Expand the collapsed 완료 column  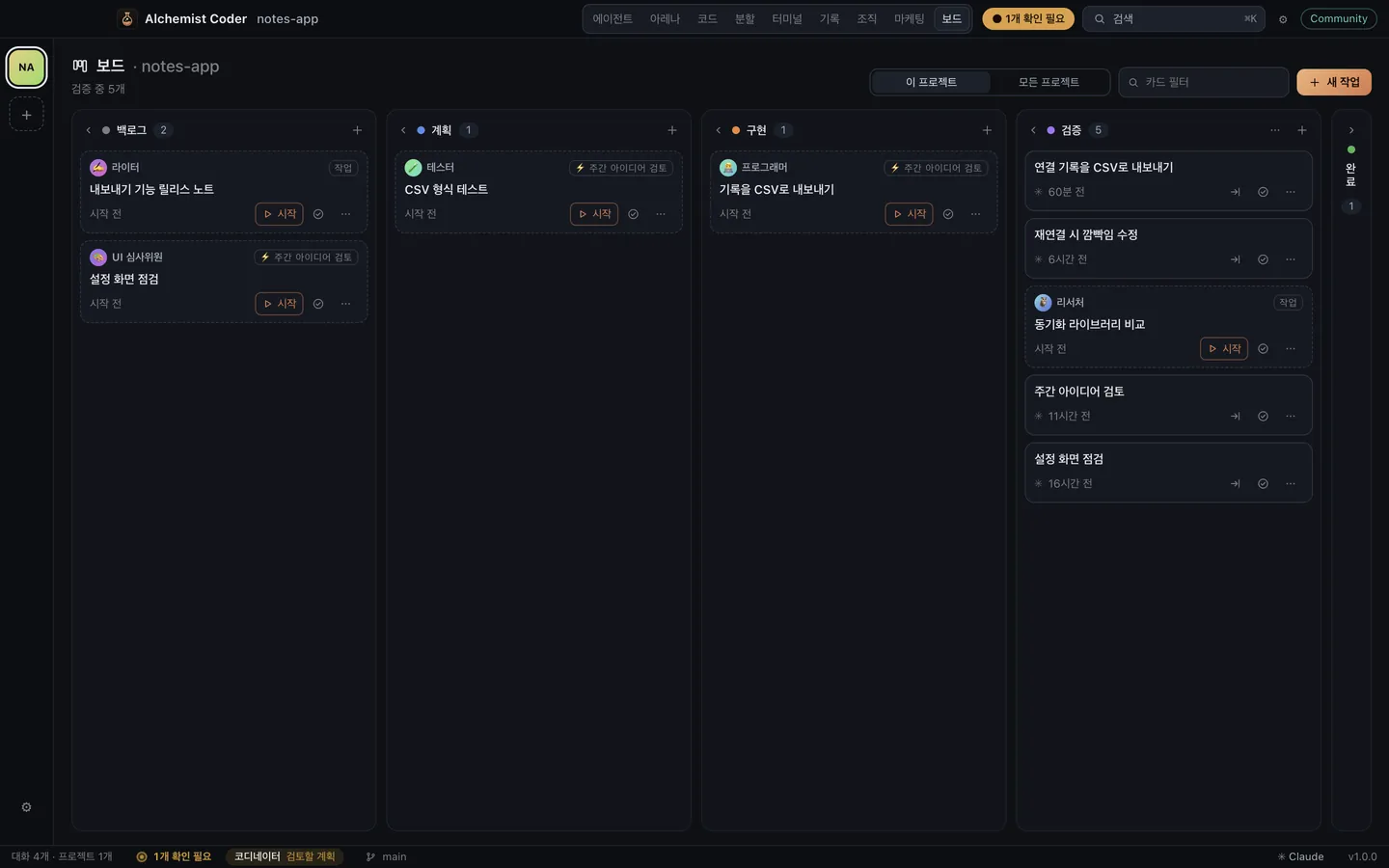click(1351, 130)
